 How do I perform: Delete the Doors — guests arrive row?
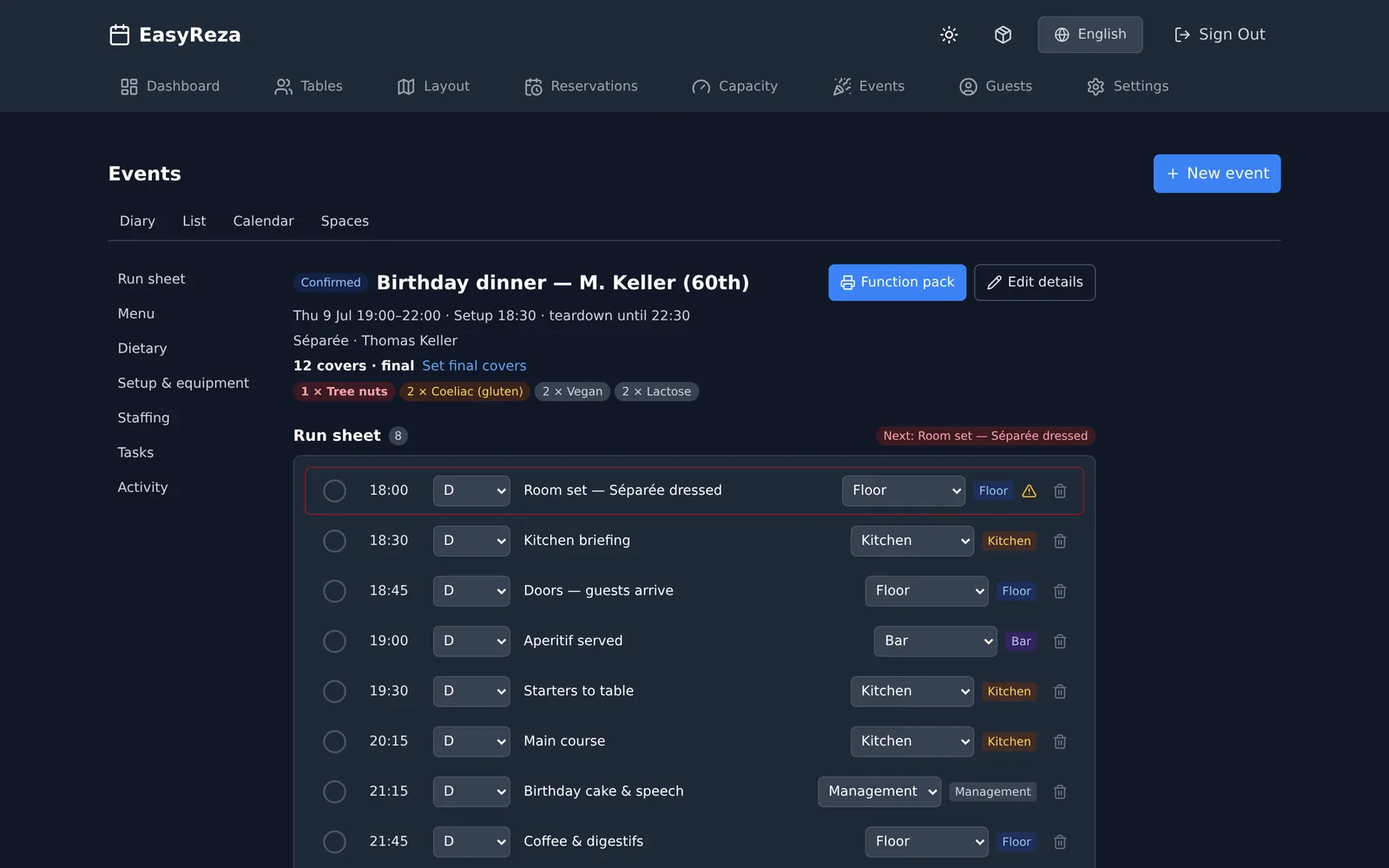[1060, 592]
